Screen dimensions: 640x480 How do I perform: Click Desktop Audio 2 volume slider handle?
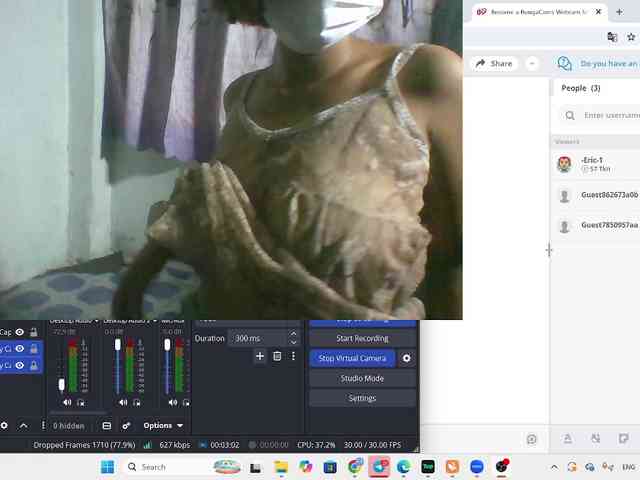click(x=118, y=344)
